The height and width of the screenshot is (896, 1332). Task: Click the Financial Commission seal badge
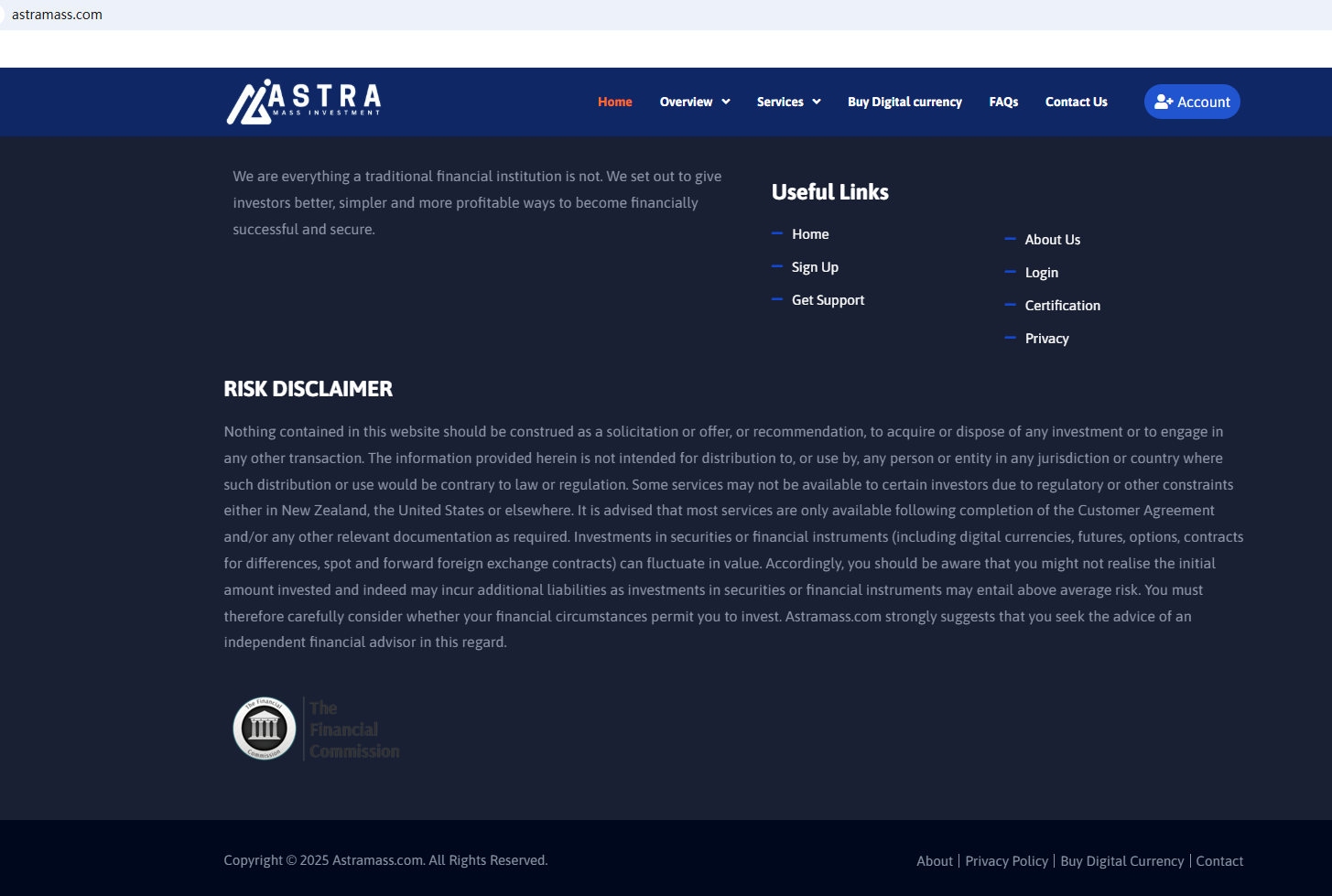coord(265,729)
